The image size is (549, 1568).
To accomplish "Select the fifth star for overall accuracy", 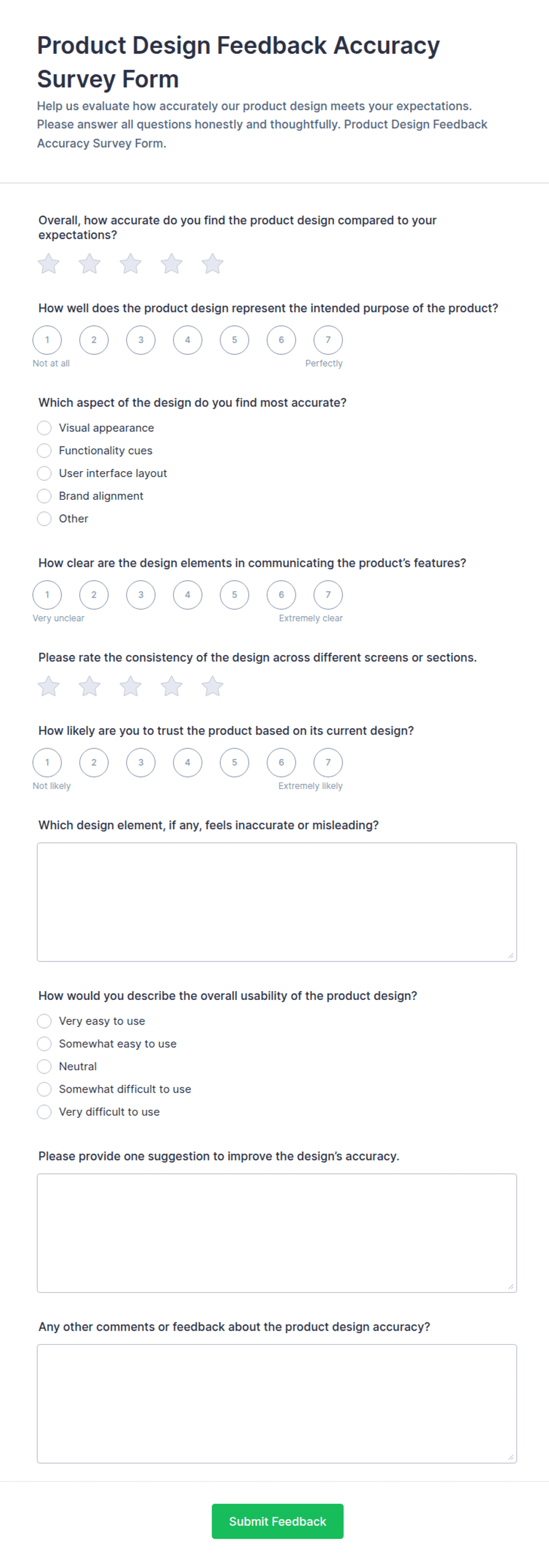I will coord(213,264).
